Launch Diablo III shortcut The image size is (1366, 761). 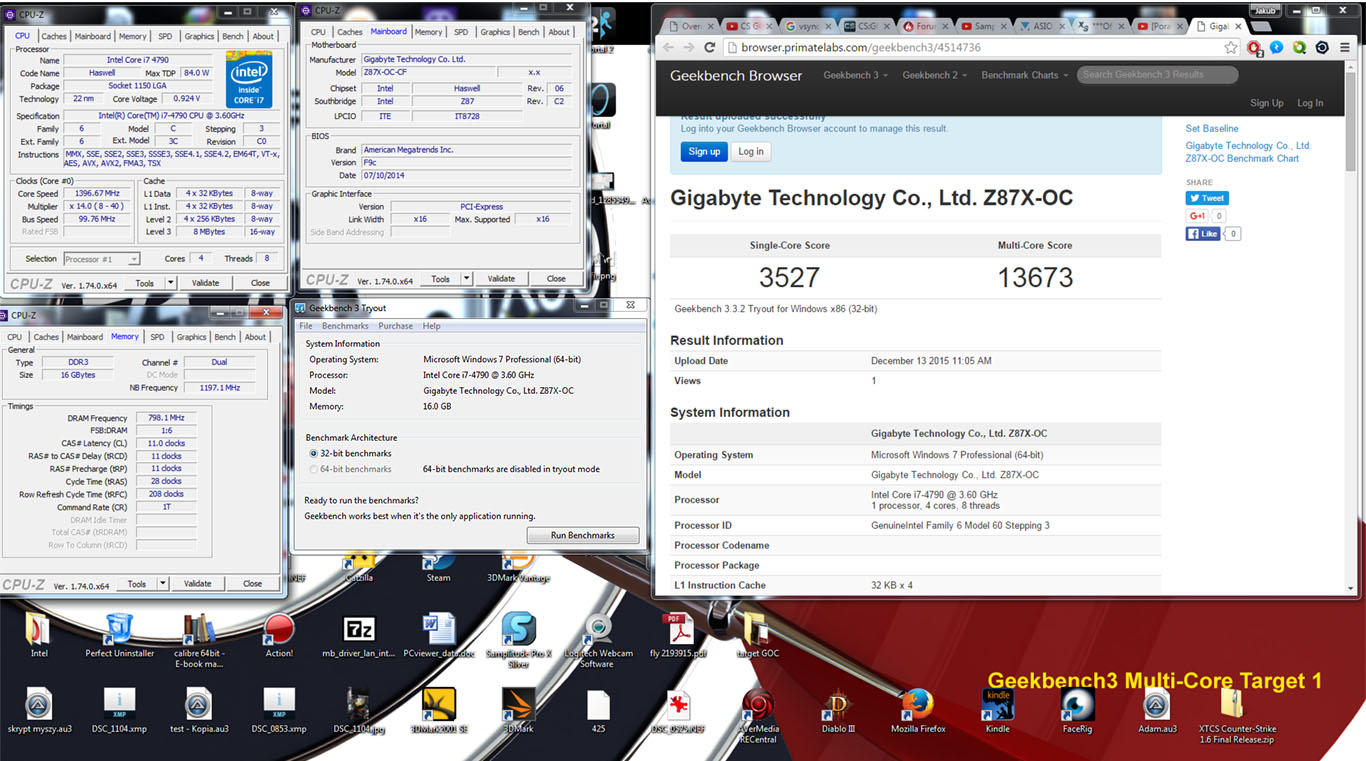tap(837, 710)
